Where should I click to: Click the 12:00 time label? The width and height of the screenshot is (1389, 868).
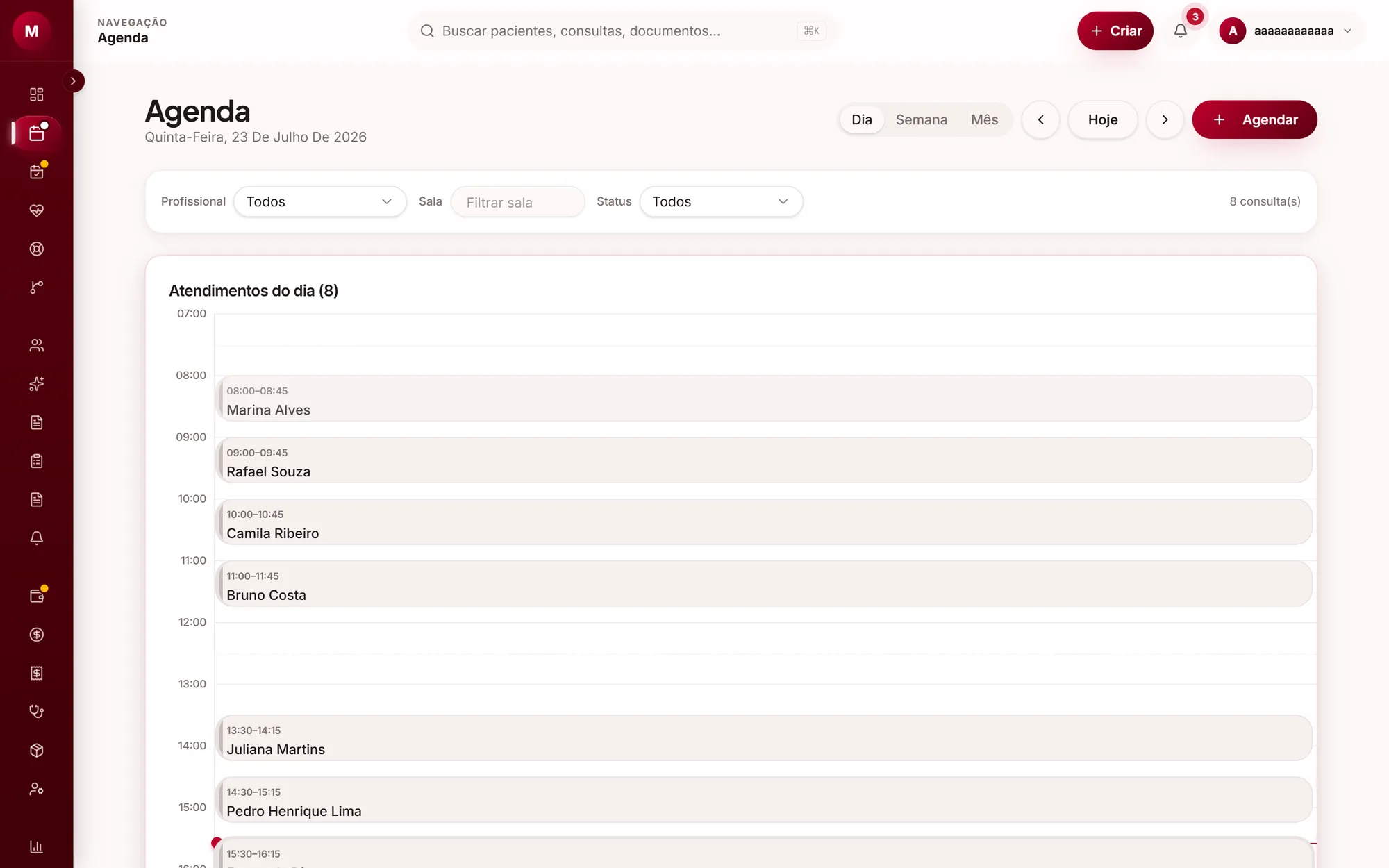coord(192,622)
